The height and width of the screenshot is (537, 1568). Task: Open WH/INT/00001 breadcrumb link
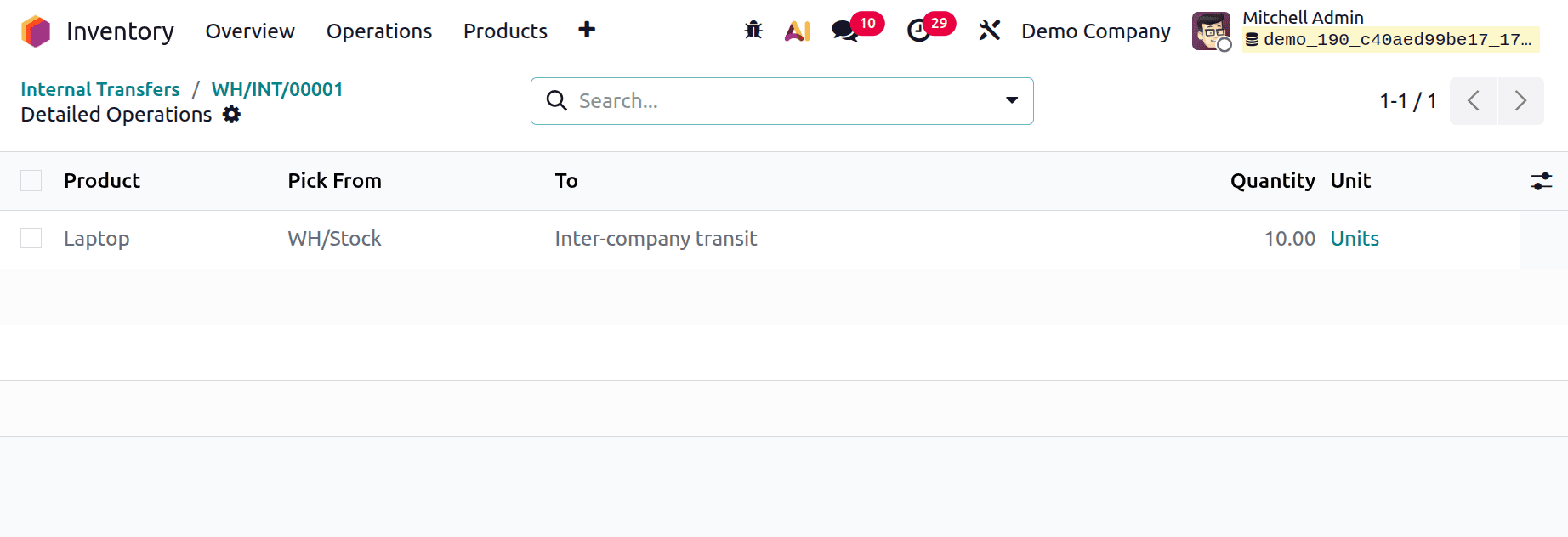click(277, 89)
